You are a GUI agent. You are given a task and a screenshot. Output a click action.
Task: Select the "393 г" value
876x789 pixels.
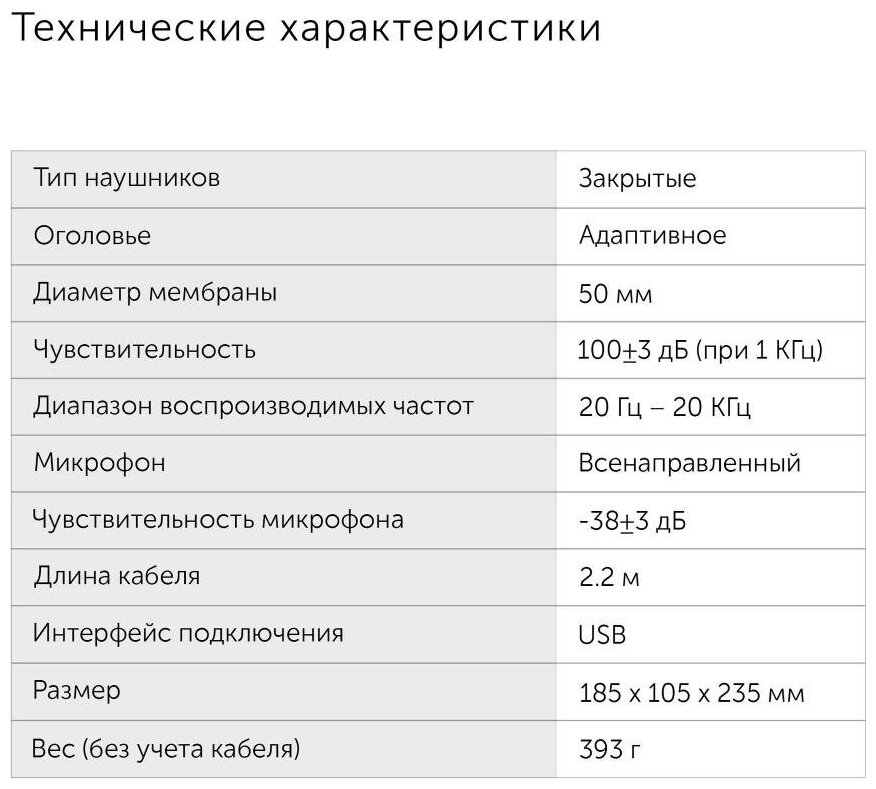(x=605, y=749)
